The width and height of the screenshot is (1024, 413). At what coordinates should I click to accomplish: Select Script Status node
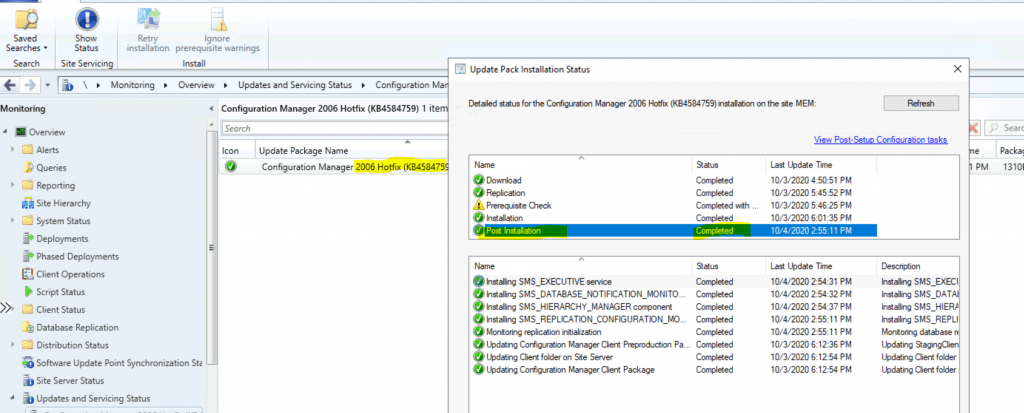pos(53,291)
